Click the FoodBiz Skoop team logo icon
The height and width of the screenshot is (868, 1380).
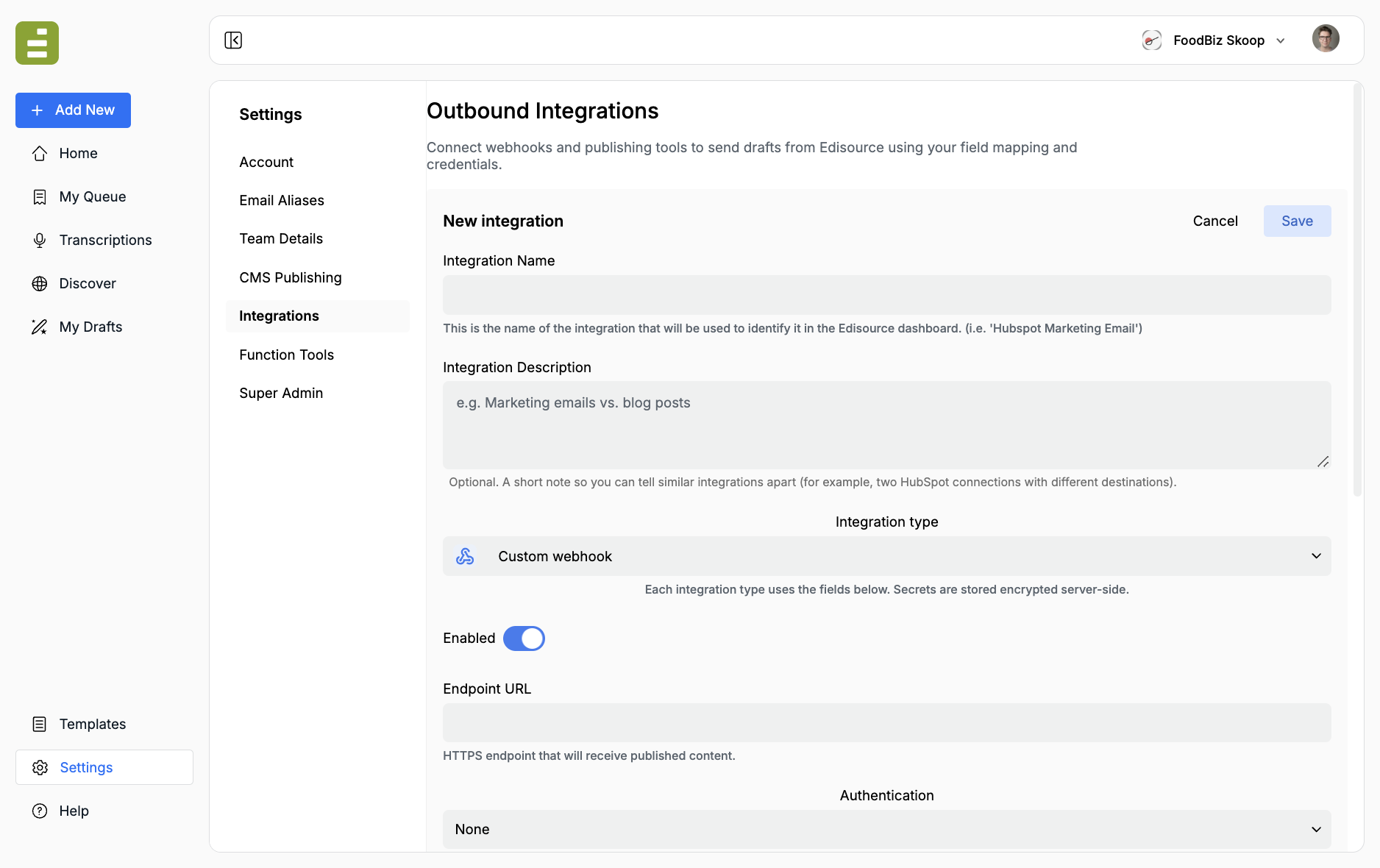click(x=1151, y=40)
